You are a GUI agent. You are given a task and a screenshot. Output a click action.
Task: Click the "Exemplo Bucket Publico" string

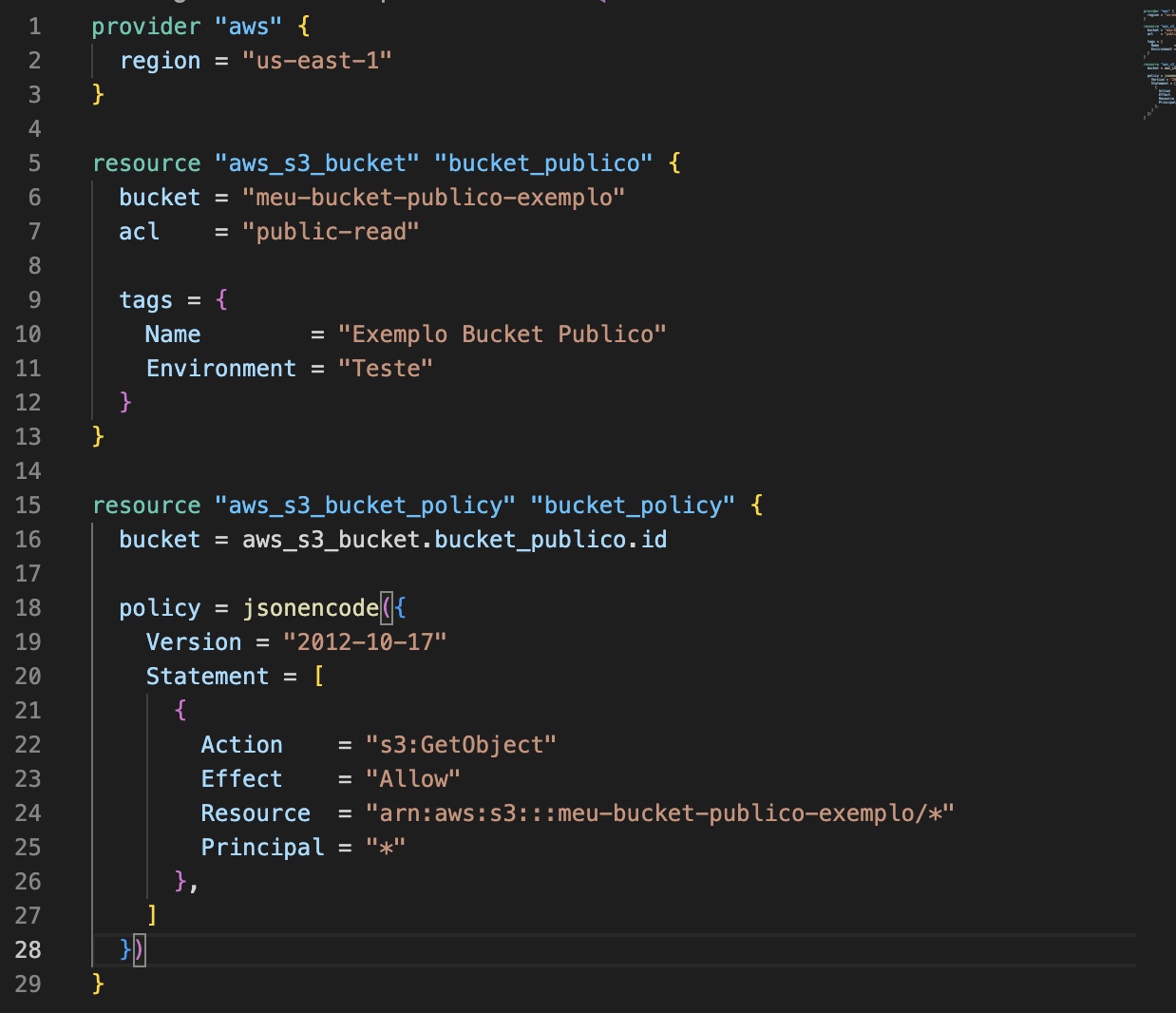[503, 335]
